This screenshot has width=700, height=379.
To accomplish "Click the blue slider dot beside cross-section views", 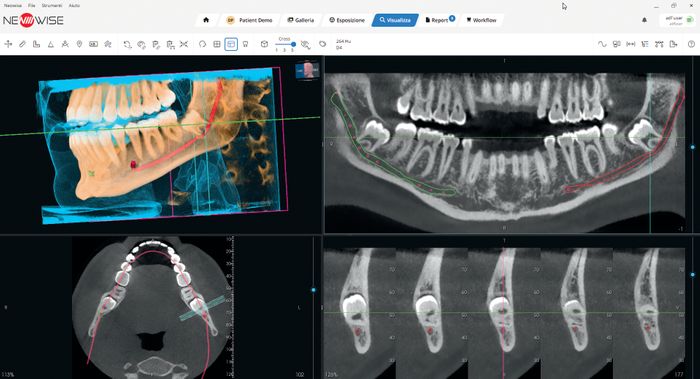I will [x=692, y=275].
